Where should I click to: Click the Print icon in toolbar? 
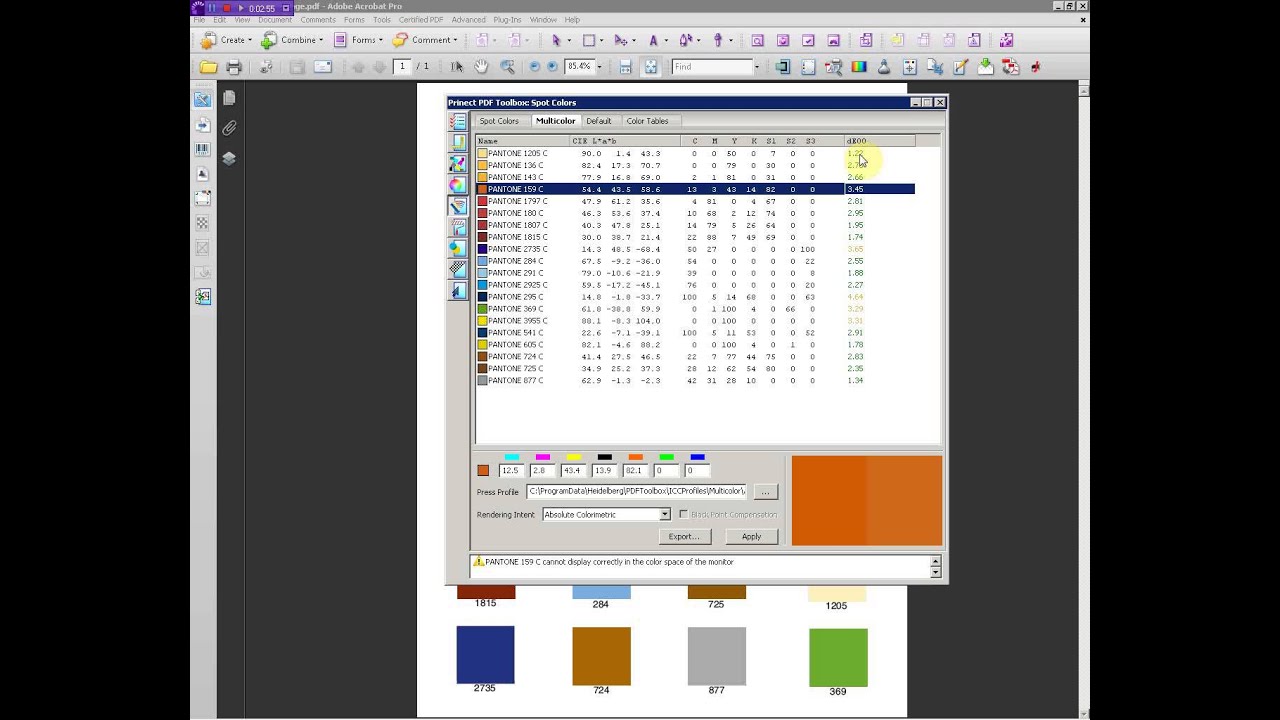(x=234, y=67)
